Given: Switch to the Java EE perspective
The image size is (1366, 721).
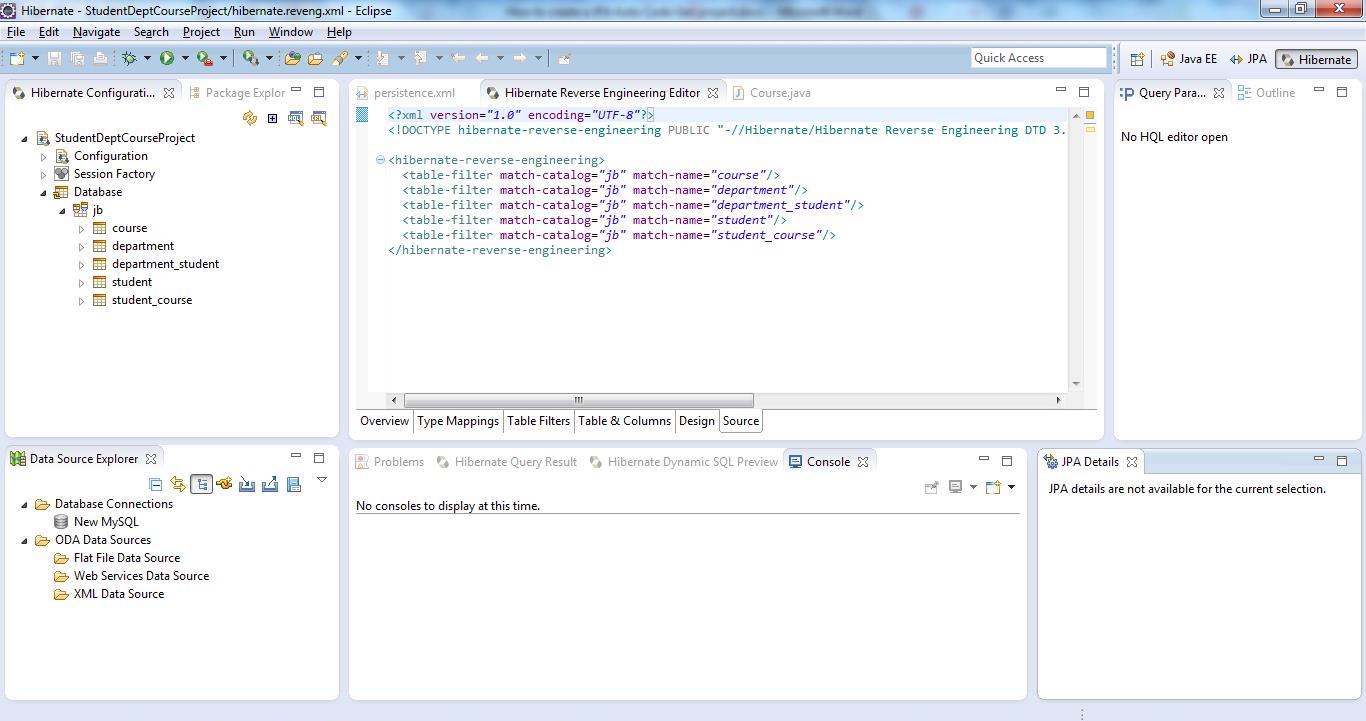Looking at the screenshot, I should coord(1189,59).
